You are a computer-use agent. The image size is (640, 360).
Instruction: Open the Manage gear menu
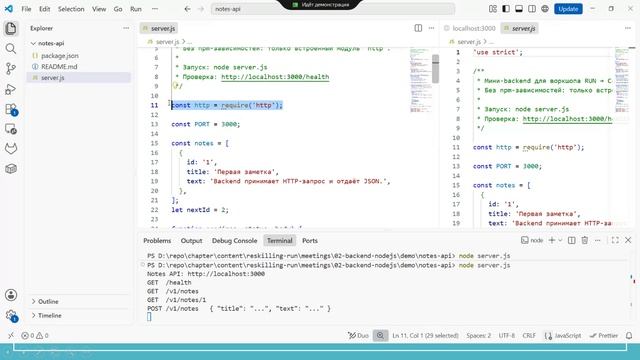point(11,315)
